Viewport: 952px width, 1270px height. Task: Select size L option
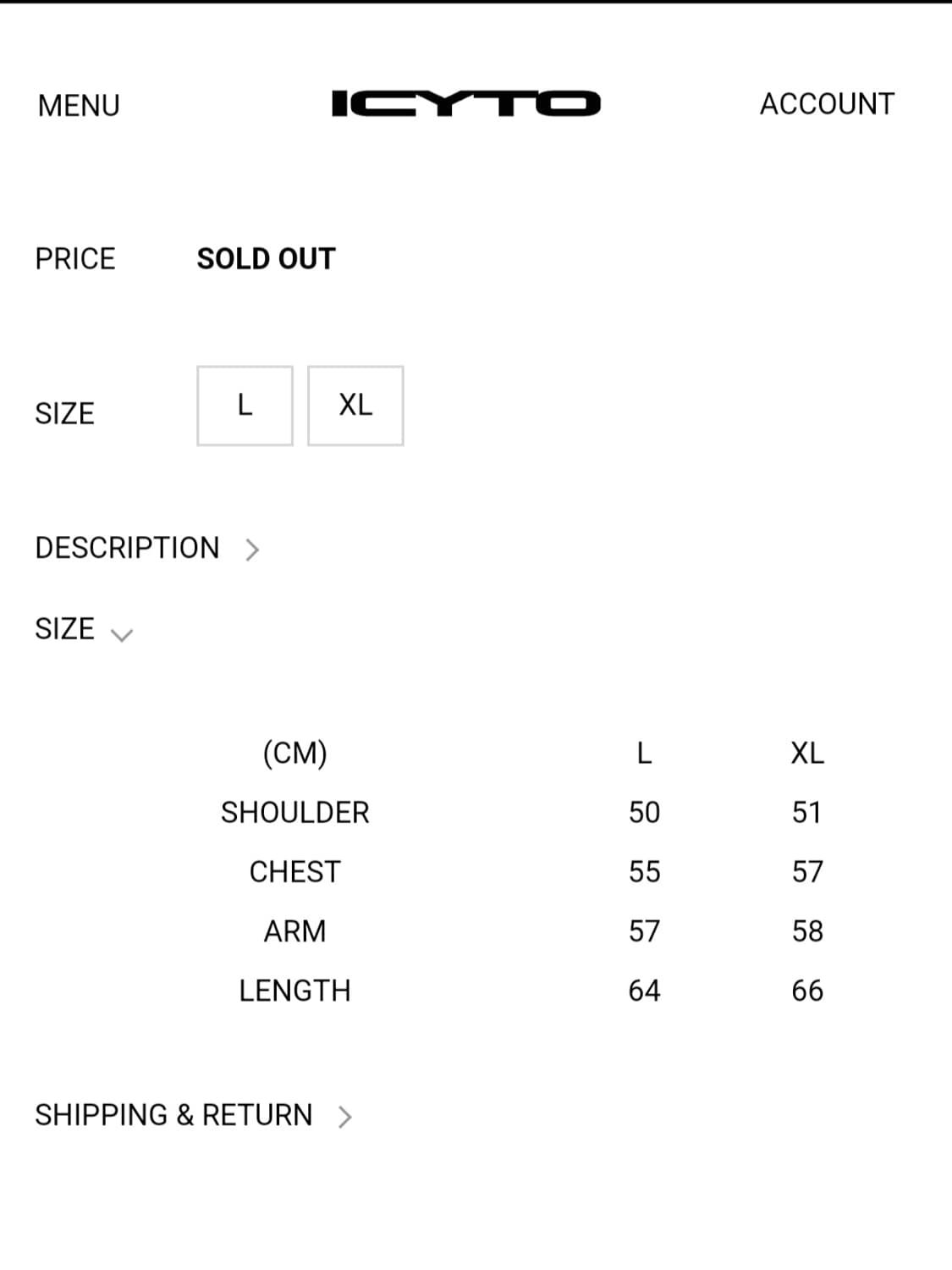tap(245, 406)
